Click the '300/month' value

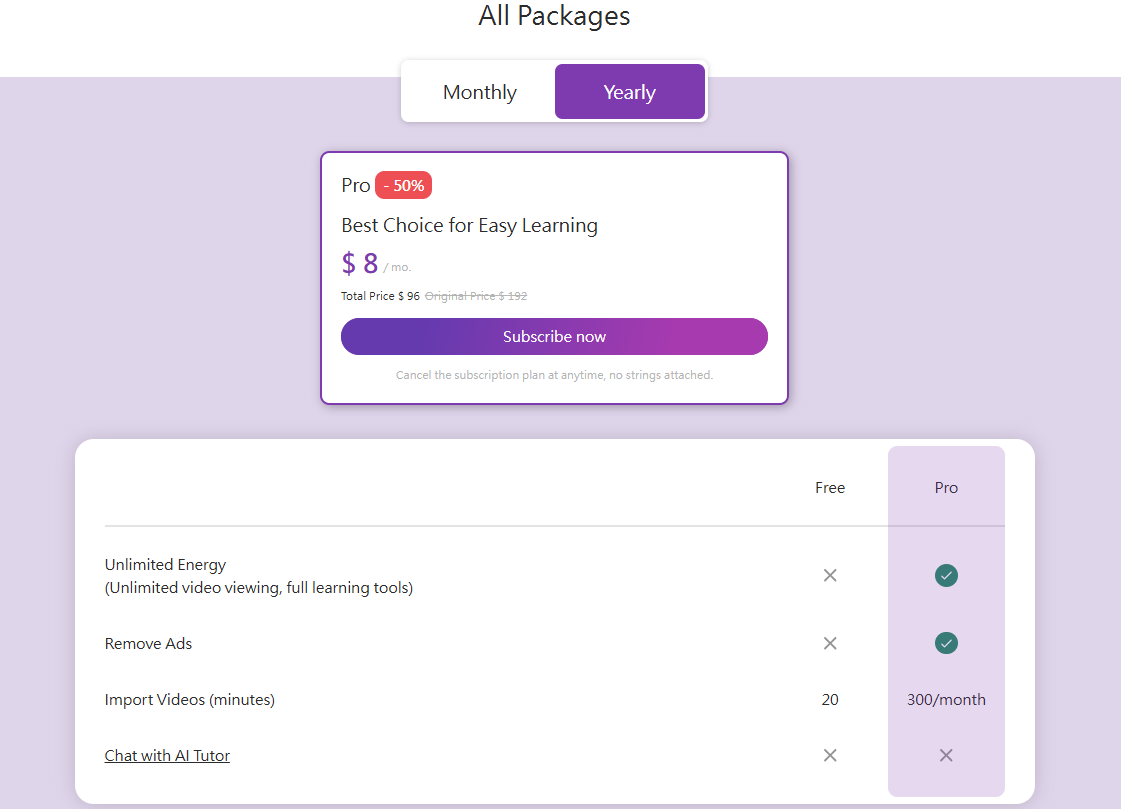(x=946, y=700)
